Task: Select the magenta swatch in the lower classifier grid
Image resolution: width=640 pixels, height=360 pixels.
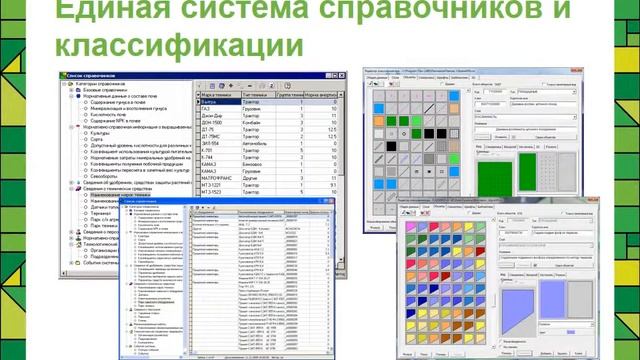Action: click(x=411, y=227)
